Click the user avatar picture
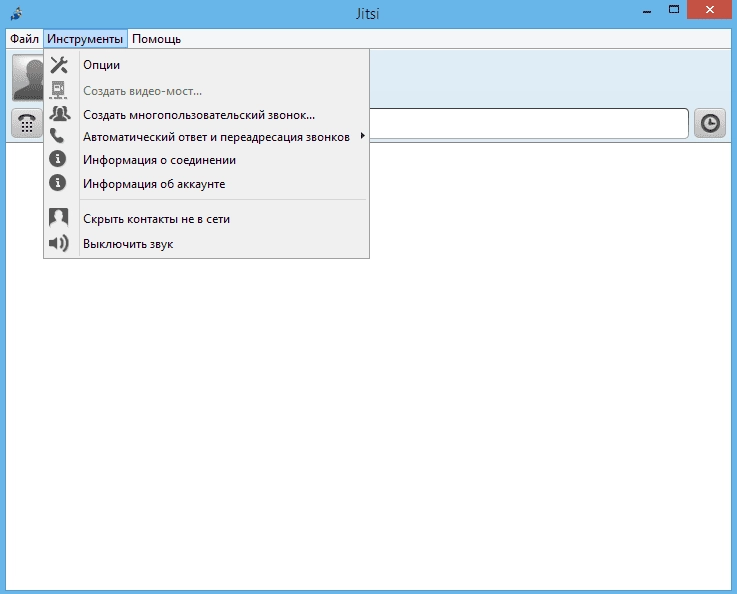 click(x=28, y=77)
